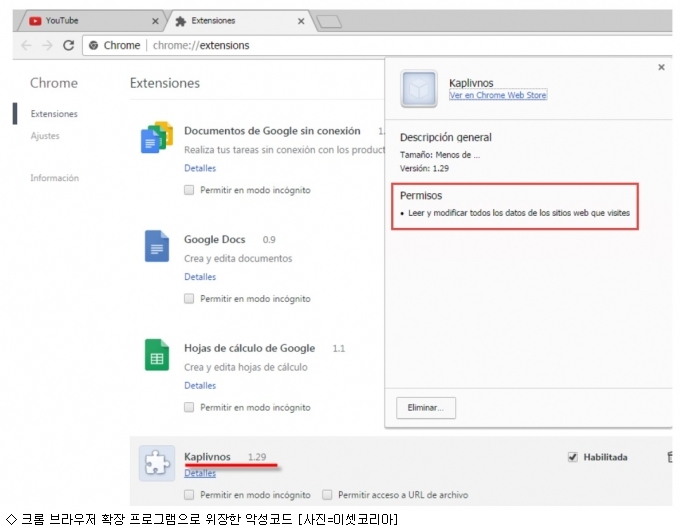Click the Google Docs extension icon
This screenshot has width=680, height=531.
(157, 246)
